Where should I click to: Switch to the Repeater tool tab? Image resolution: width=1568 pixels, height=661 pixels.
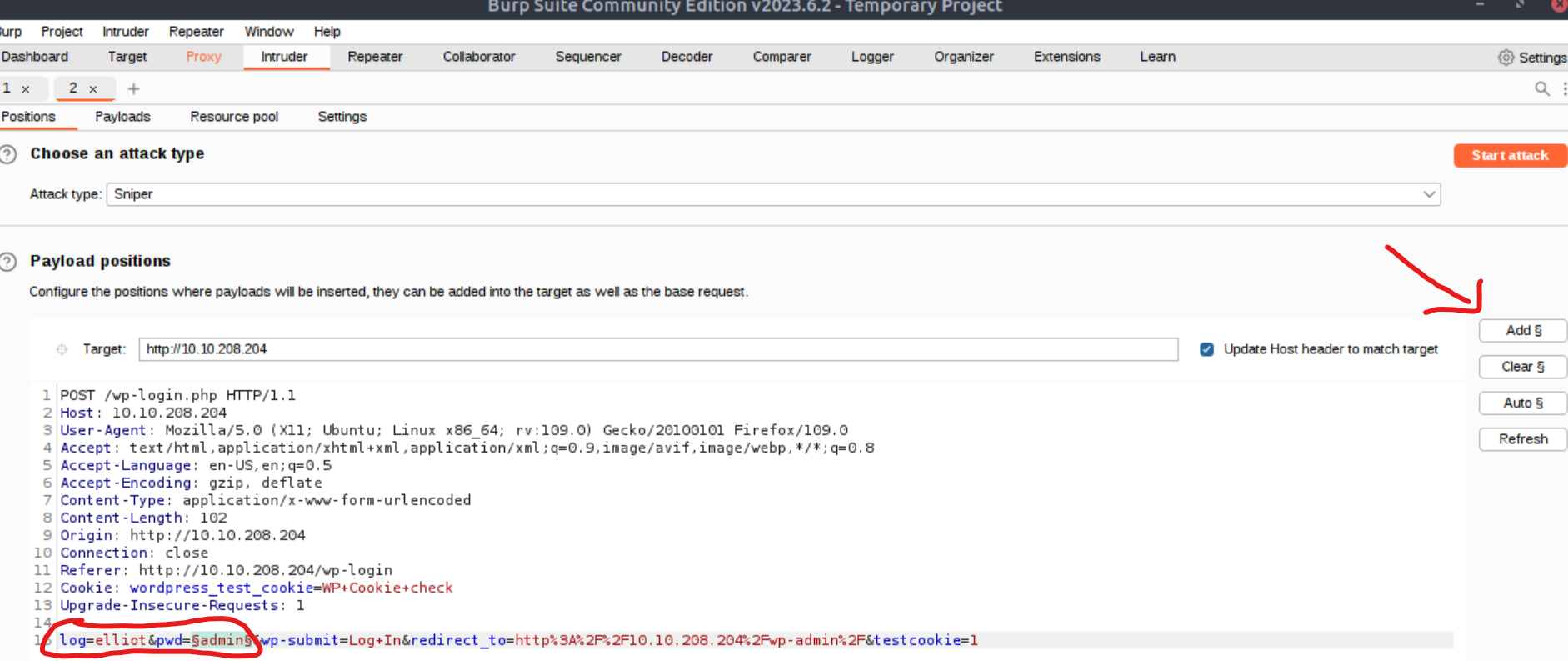[375, 57]
